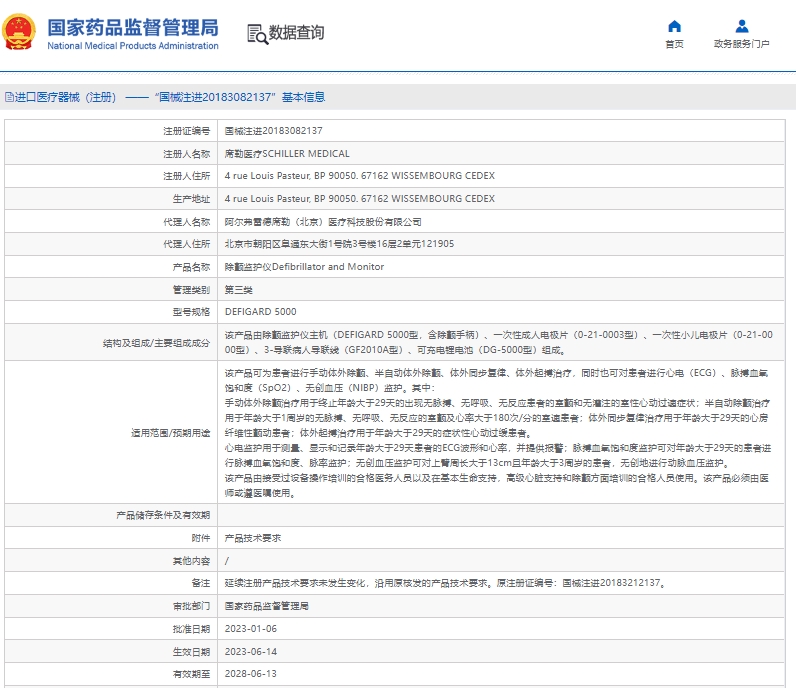Select effective date 2023-06-14

tap(251, 651)
